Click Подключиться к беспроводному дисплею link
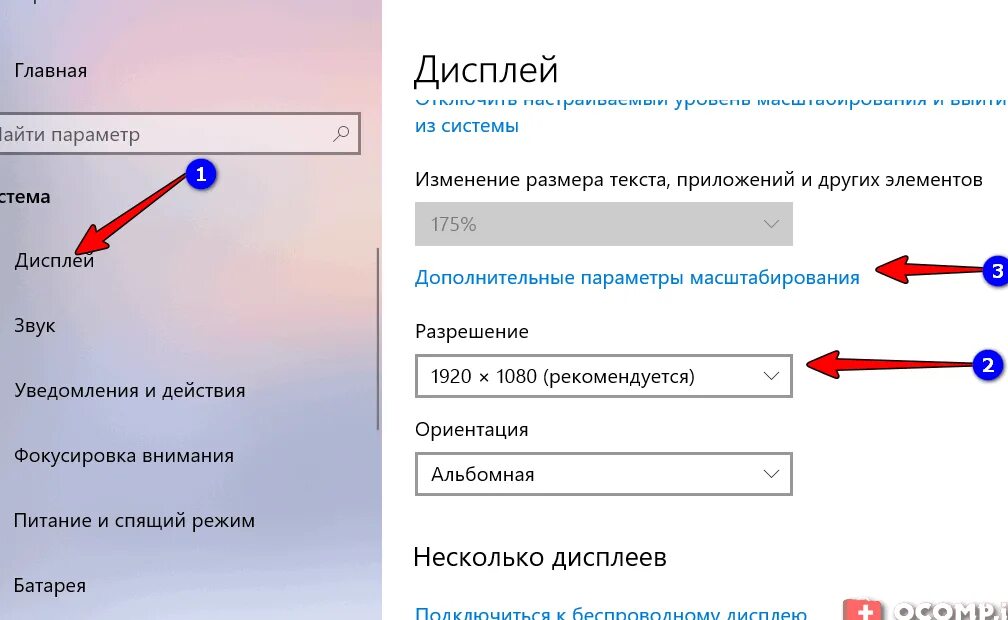This screenshot has width=1008, height=620. tap(611, 613)
